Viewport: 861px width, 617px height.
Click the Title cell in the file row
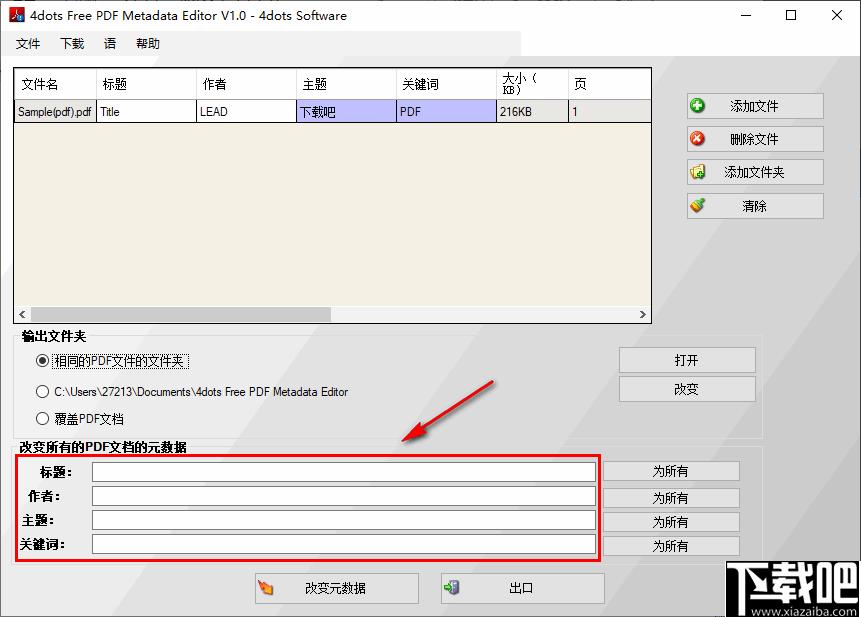coord(146,111)
